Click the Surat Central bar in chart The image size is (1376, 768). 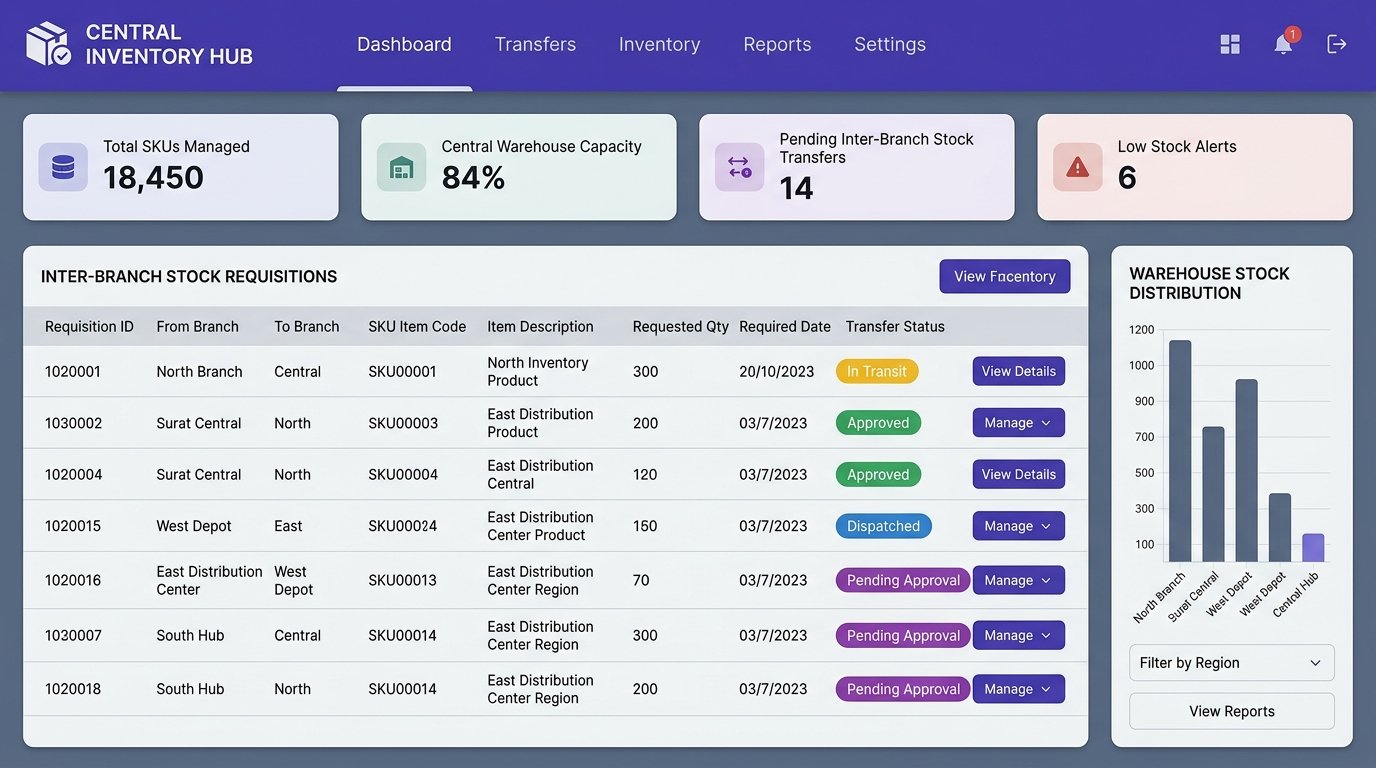1213,494
